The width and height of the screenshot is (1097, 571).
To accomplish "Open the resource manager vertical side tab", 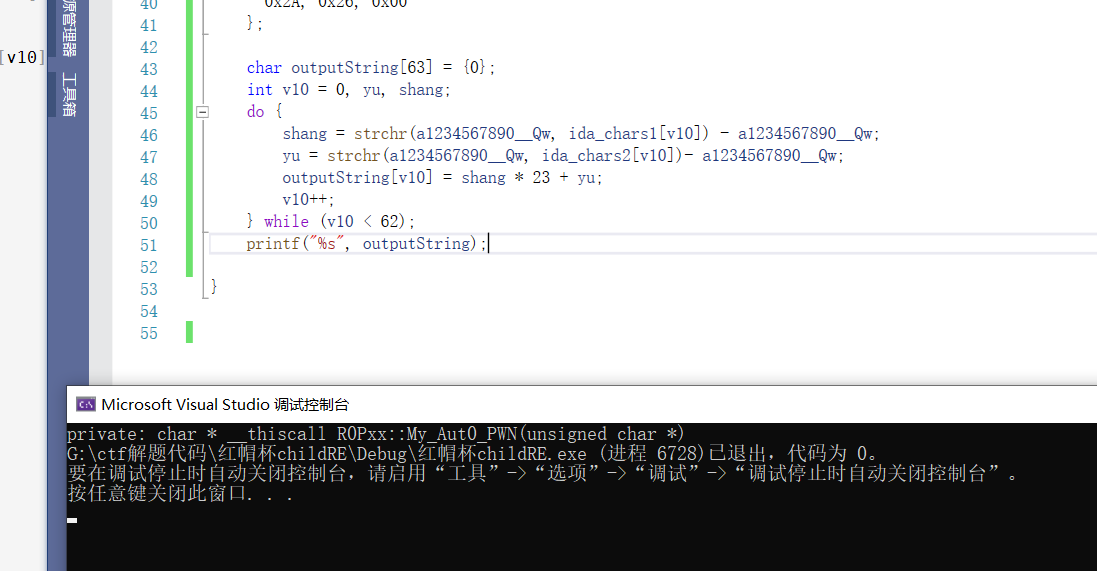I will point(69,28).
